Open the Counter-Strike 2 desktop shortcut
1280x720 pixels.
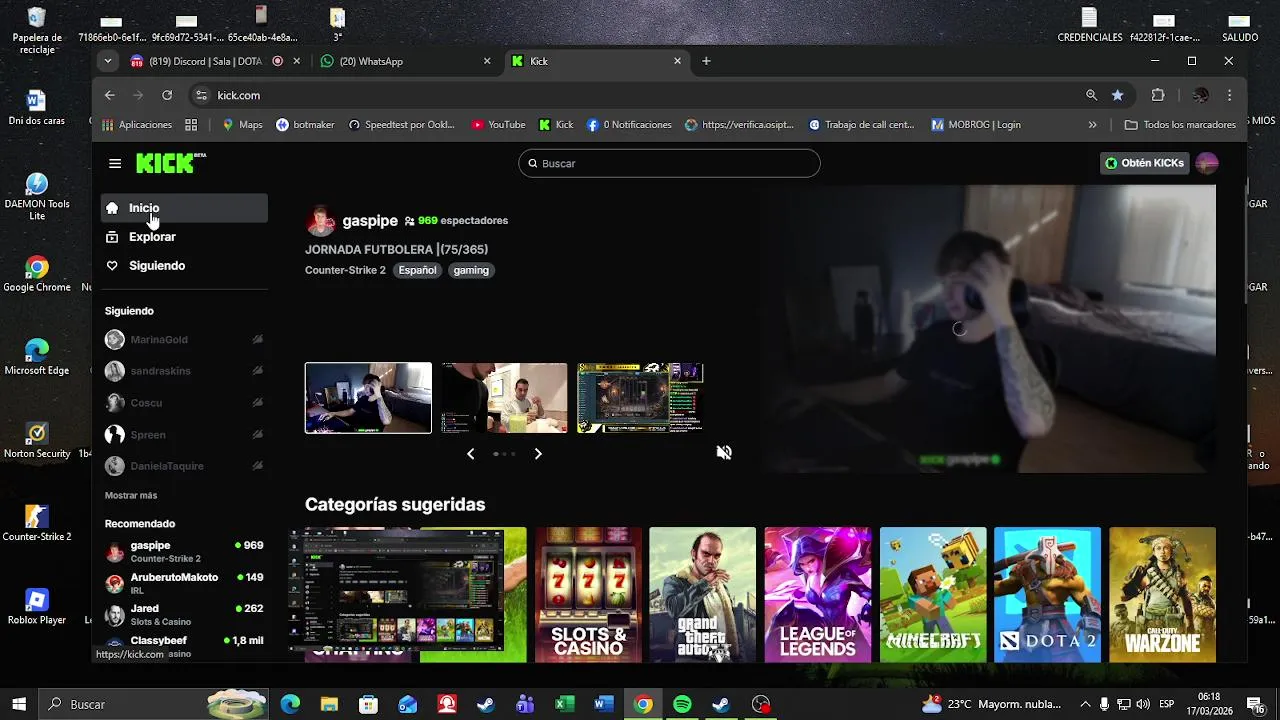point(37,522)
